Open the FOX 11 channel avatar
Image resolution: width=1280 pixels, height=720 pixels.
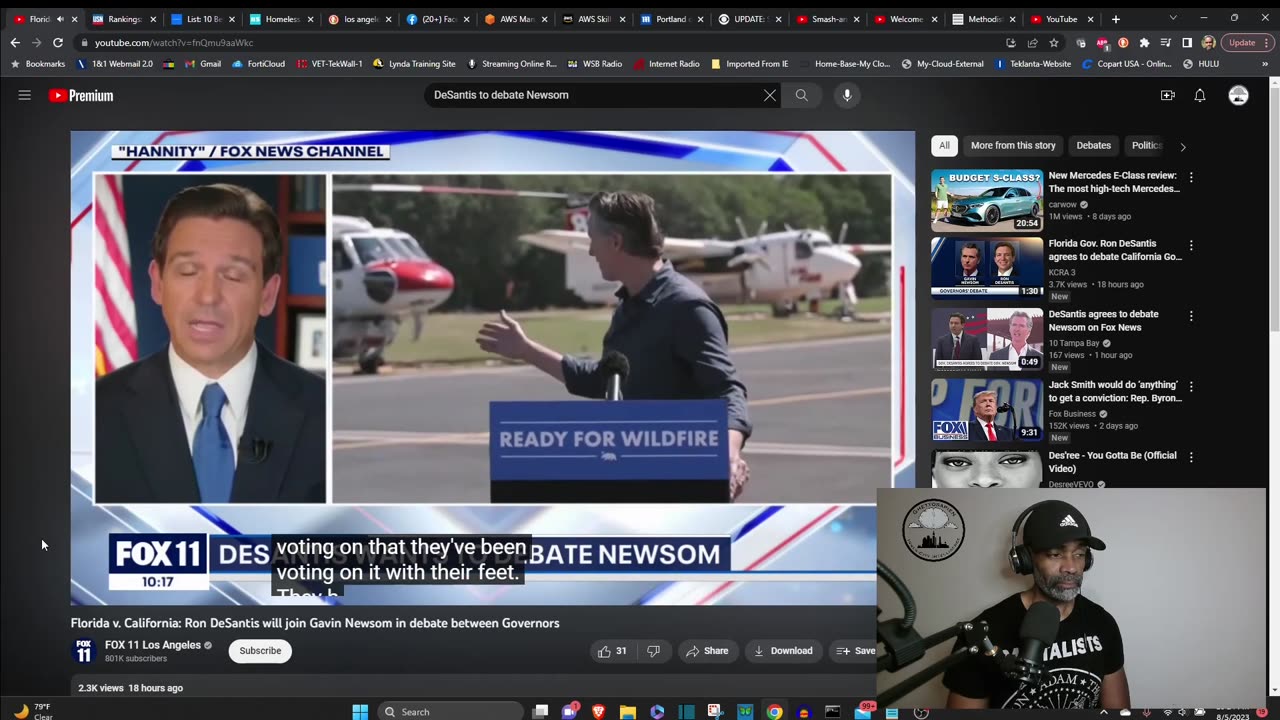84,651
